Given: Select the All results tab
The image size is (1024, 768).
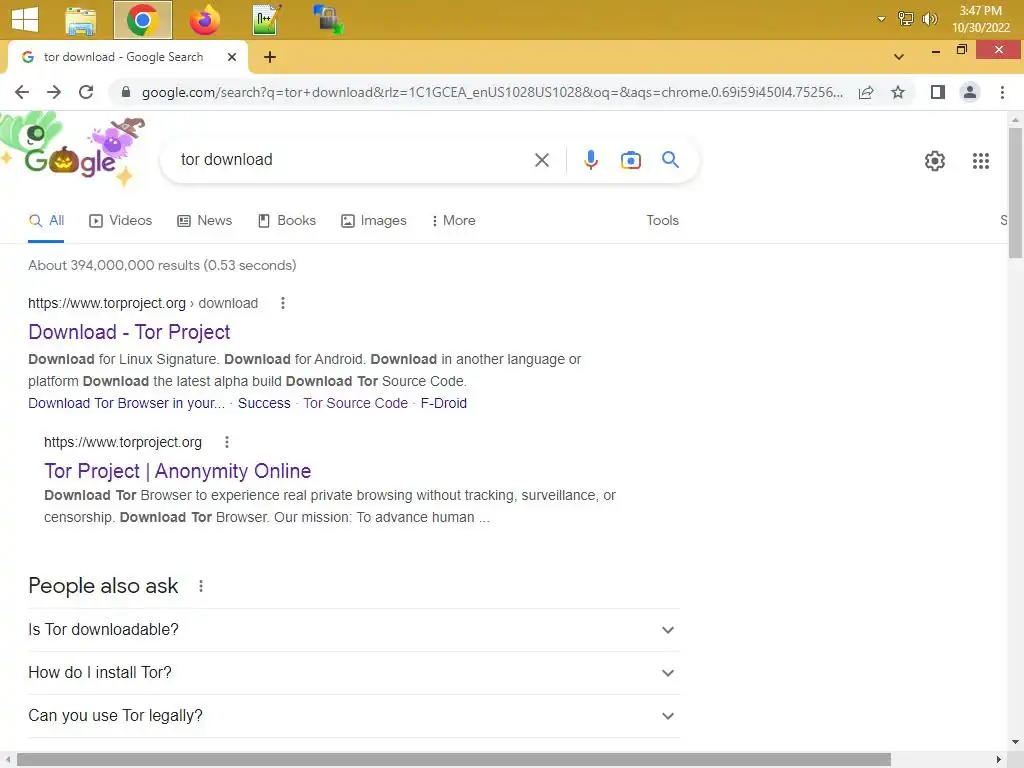Looking at the screenshot, I should tap(46, 221).
